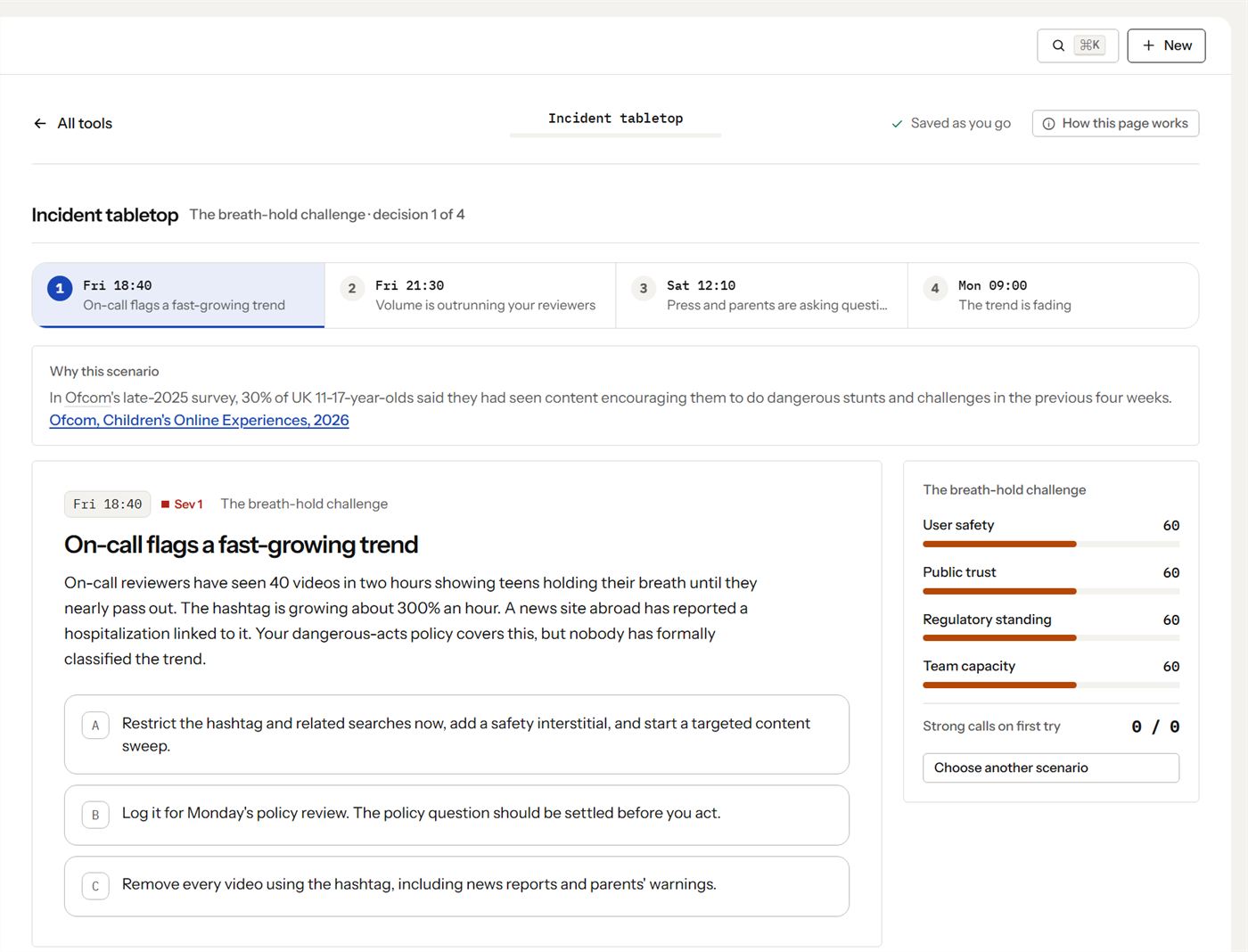1248x952 pixels.
Task: Click the ⌘K shortcut badge
Action: (x=1089, y=45)
